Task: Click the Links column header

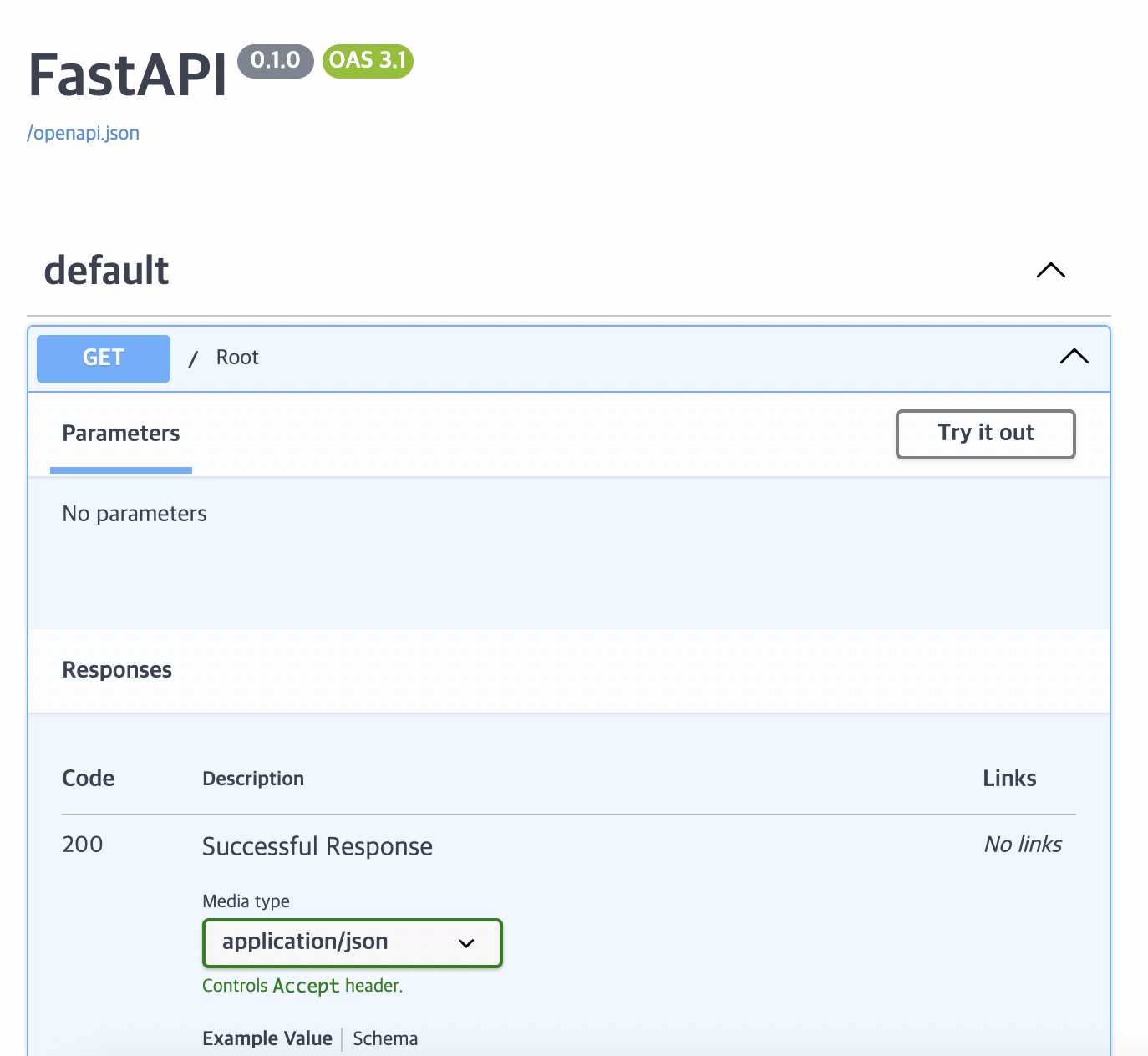Action: [1009, 779]
